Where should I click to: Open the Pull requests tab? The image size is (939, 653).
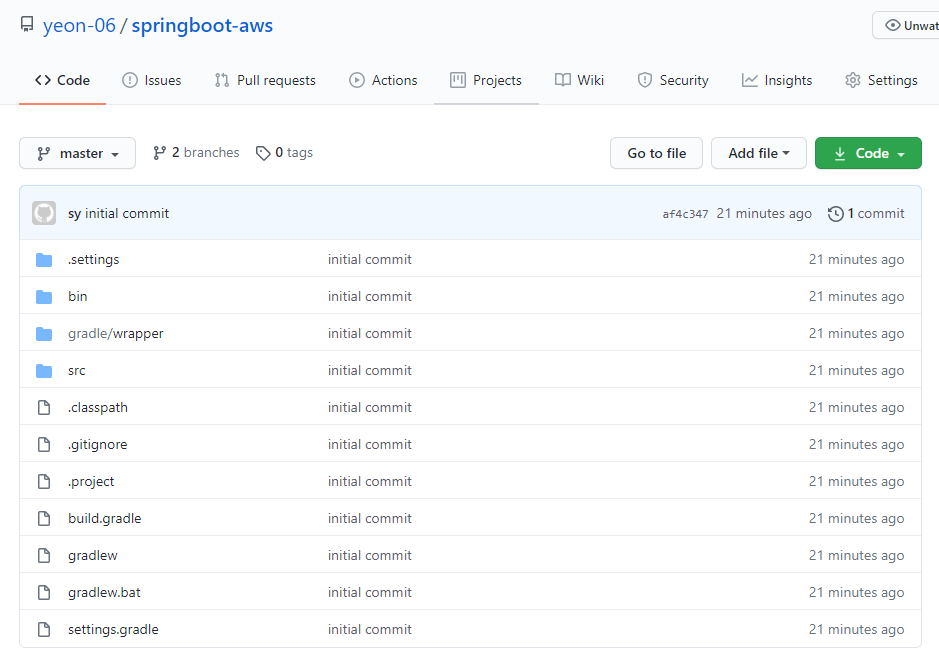click(265, 80)
